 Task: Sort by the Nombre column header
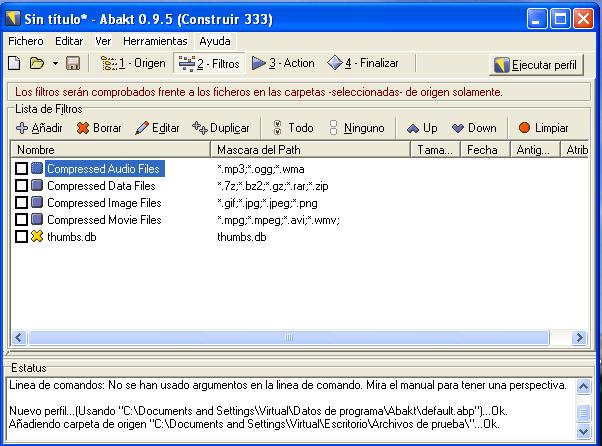click(x=111, y=150)
